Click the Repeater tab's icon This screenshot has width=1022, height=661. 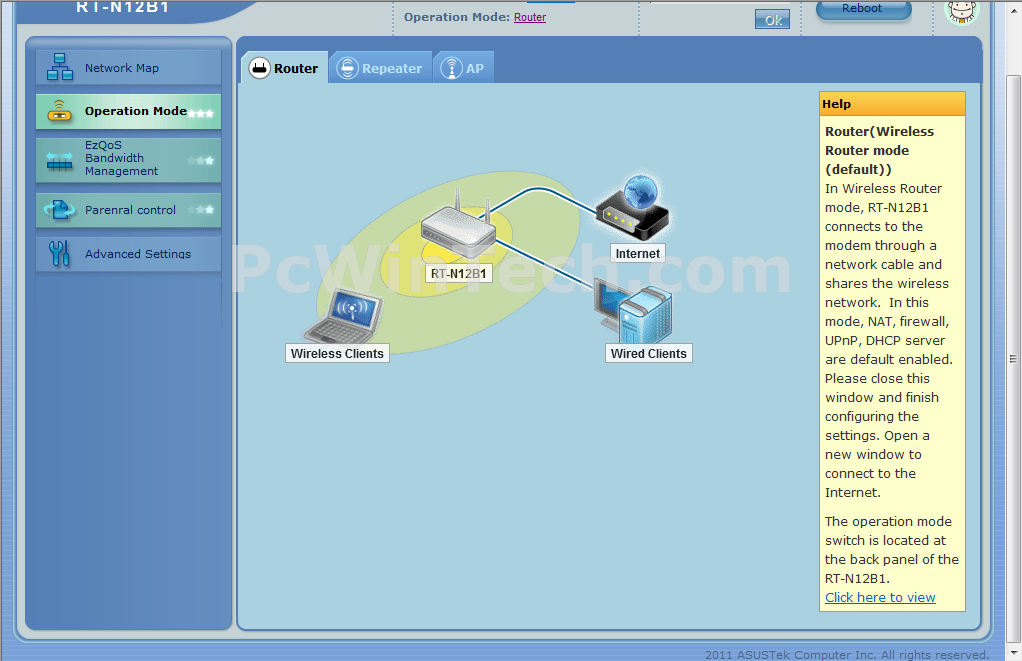click(347, 68)
